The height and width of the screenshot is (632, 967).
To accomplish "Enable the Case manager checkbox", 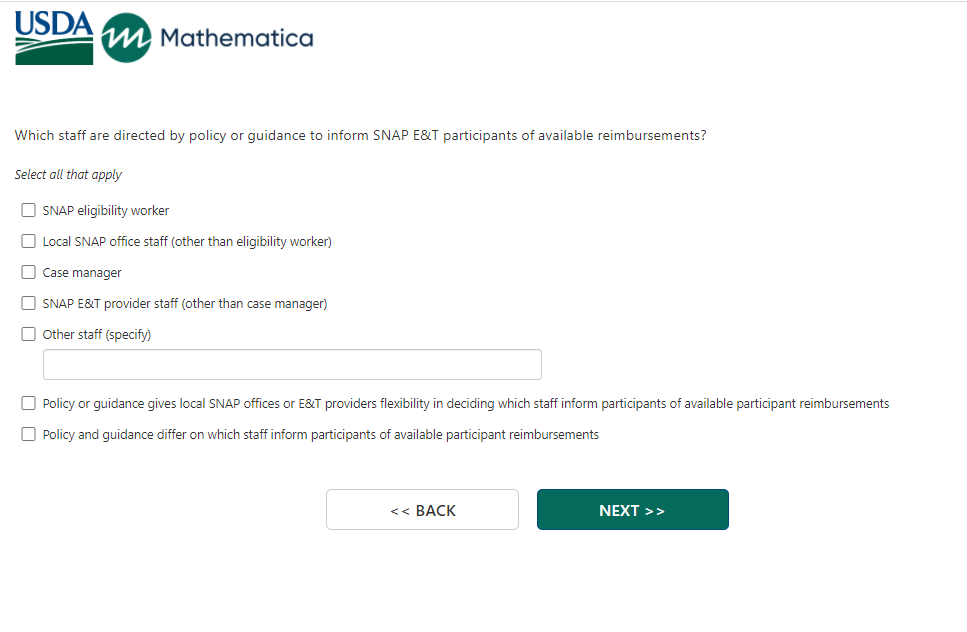I will point(28,272).
